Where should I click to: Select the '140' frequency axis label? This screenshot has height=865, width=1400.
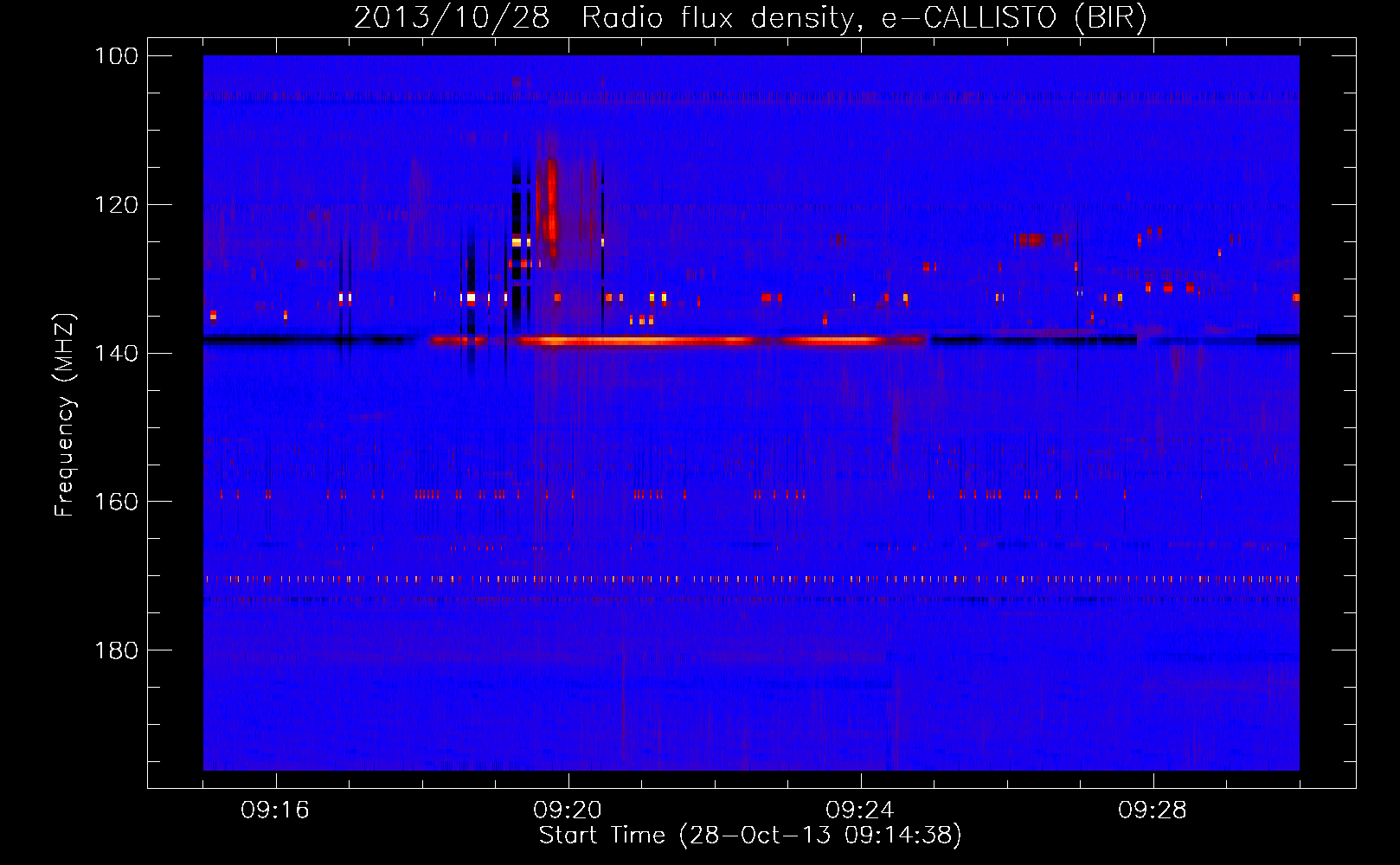click(x=117, y=353)
